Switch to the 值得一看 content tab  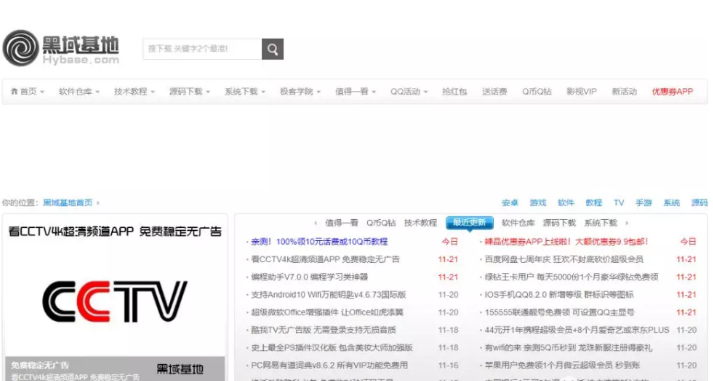point(341,223)
